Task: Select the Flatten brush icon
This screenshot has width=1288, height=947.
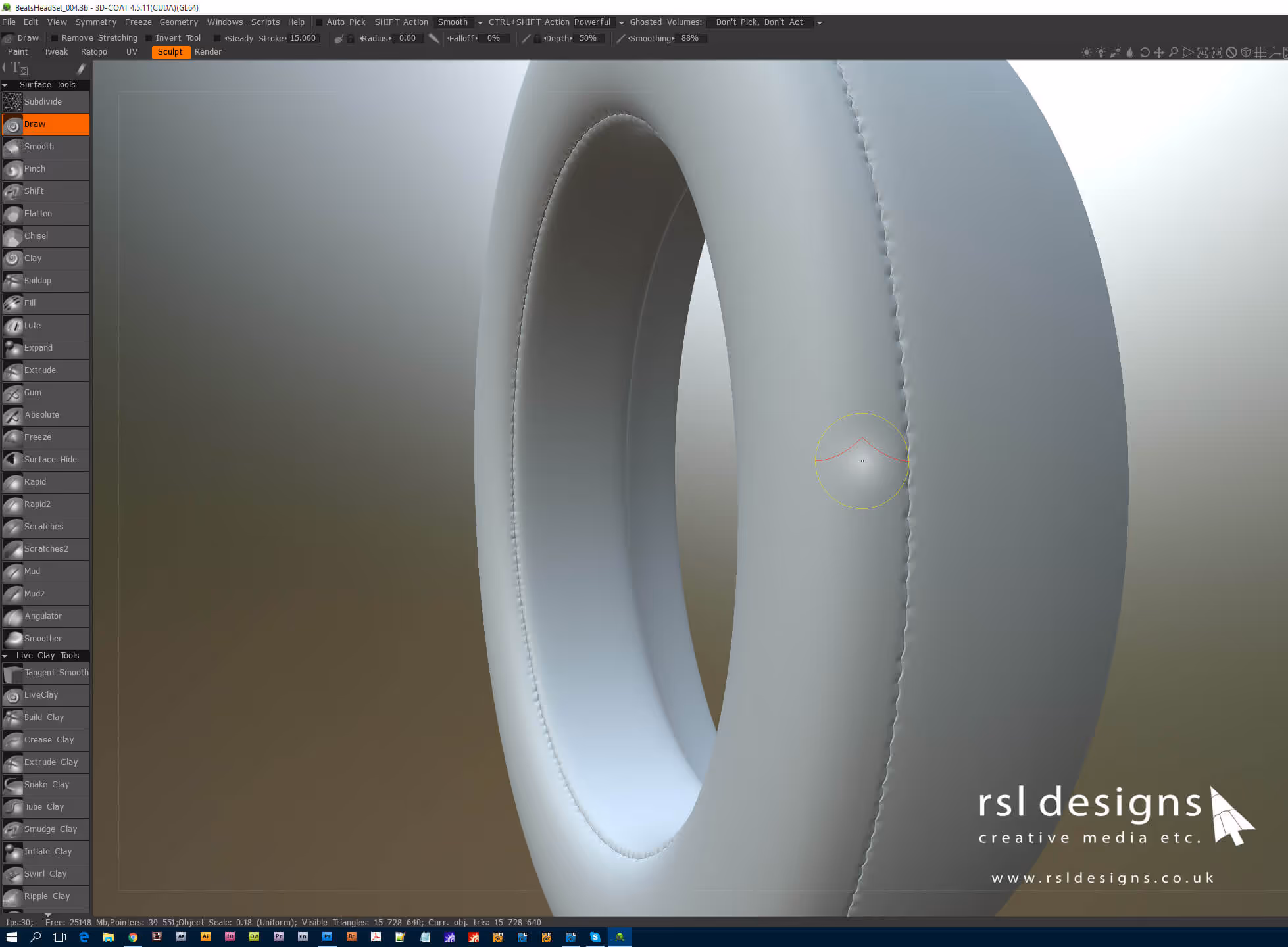Action: tap(12, 214)
